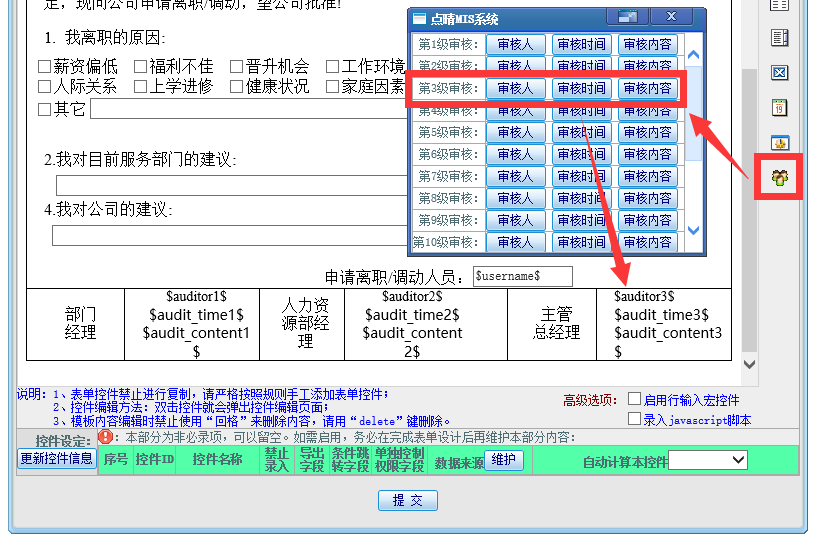Click the 更新控件信息 button
The height and width of the screenshot is (540, 819).
[57, 459]
